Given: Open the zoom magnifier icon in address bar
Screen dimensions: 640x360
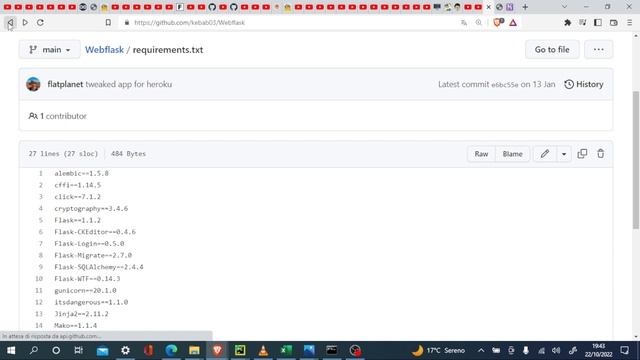Looking at the screenshot, I should [478, 23].
